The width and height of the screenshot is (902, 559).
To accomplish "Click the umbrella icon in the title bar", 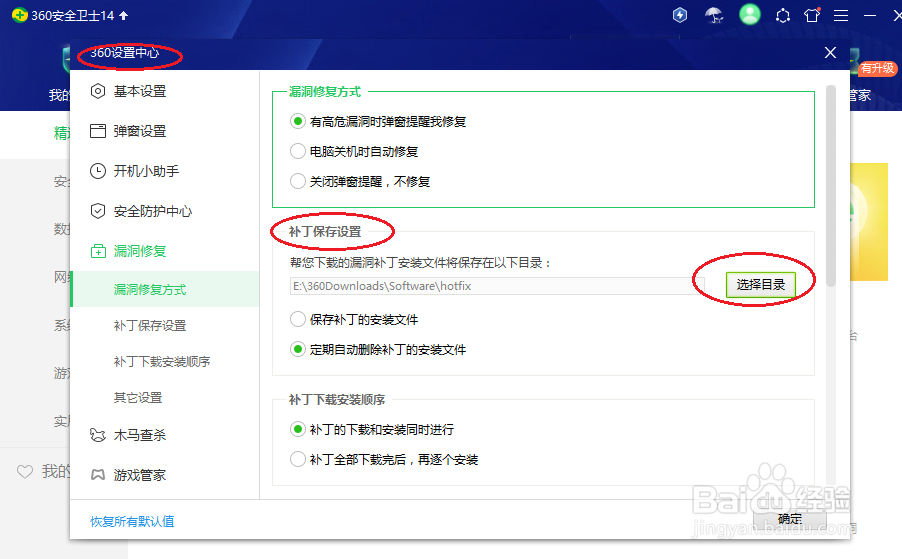I will coord(714,15).
